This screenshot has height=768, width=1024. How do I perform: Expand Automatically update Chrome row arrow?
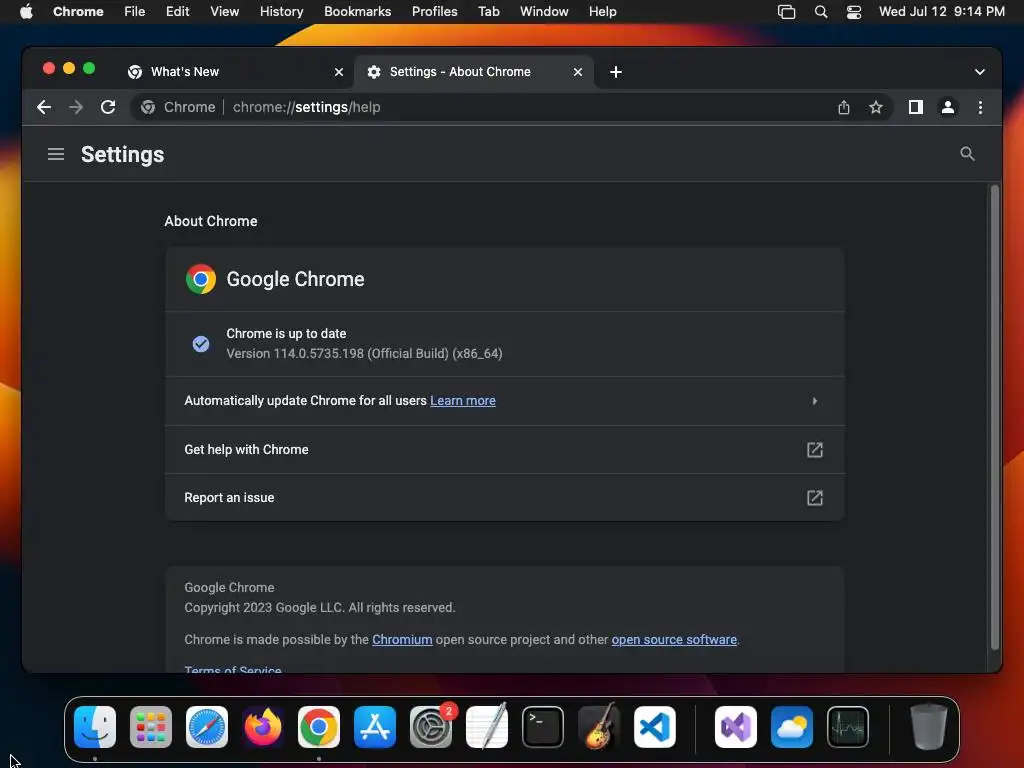[x=814, y=401]
